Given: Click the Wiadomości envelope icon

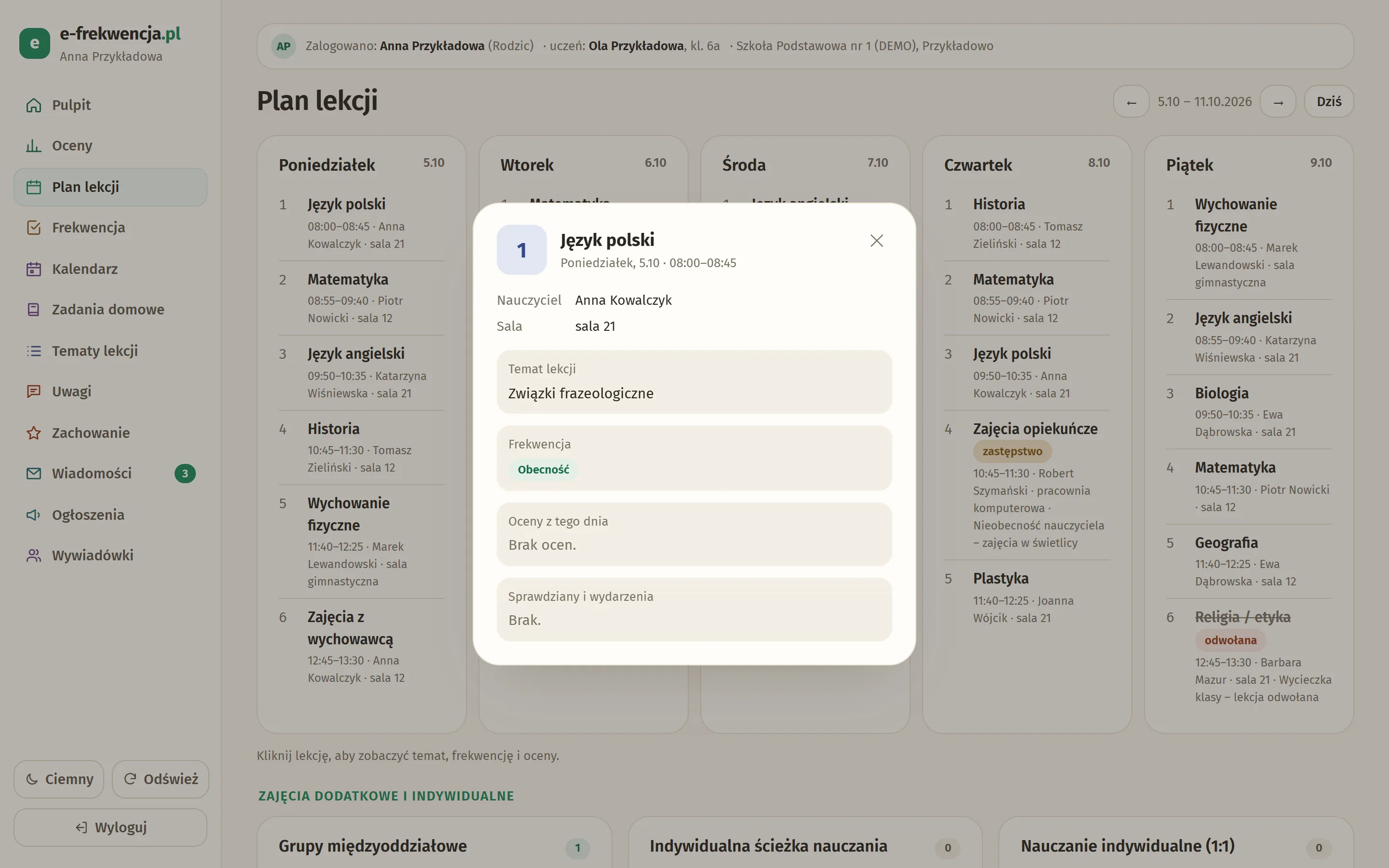Looking at the screenshot, I should tap(34, 474).
